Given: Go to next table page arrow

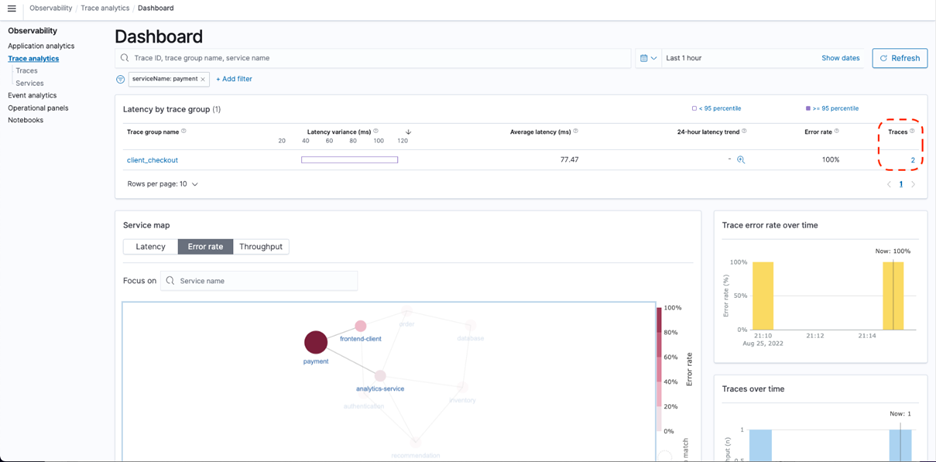Looking at the screenshot, I should 913,184.
